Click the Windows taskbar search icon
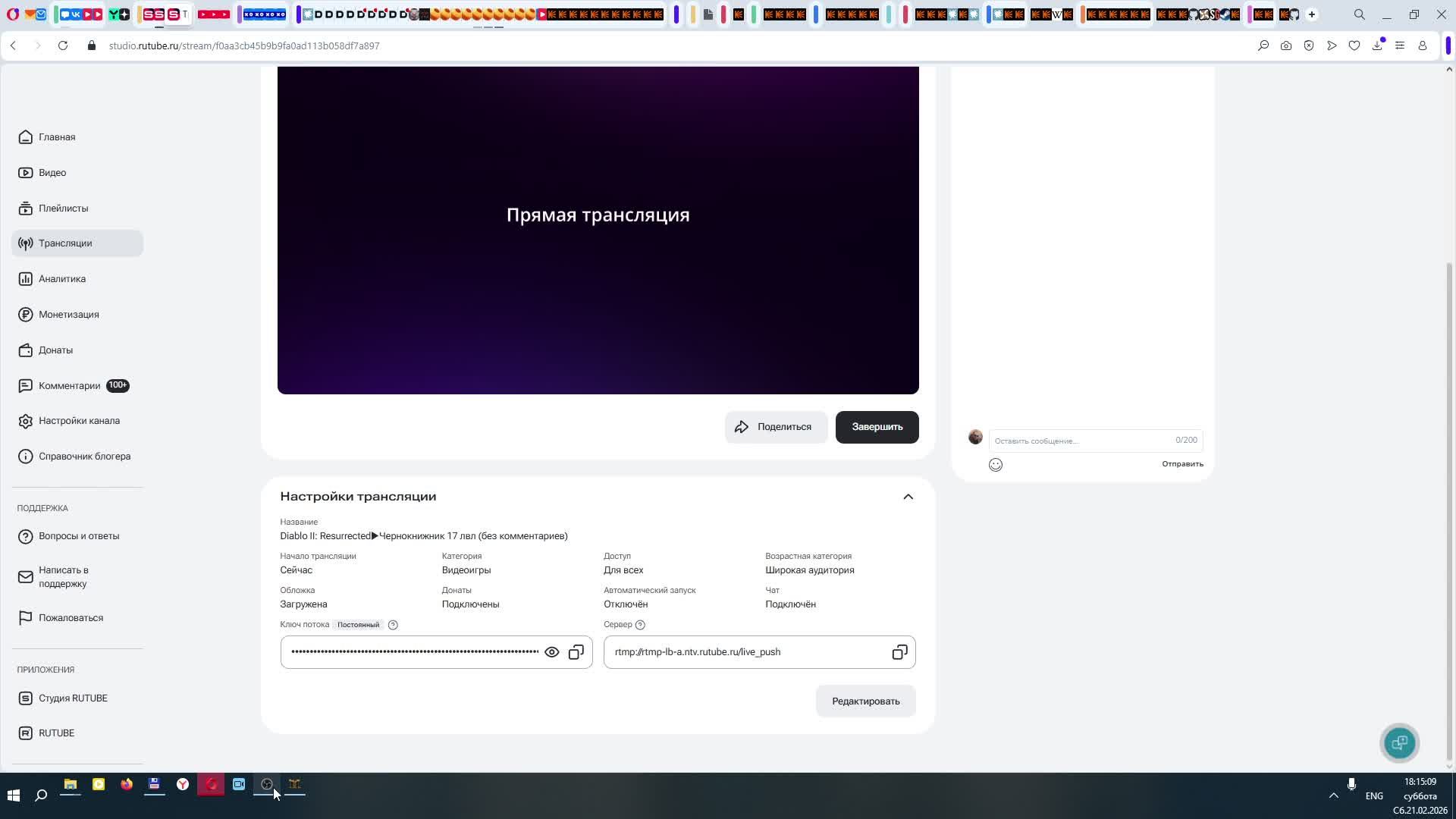 pyautogui.click(x=41, y=795)
